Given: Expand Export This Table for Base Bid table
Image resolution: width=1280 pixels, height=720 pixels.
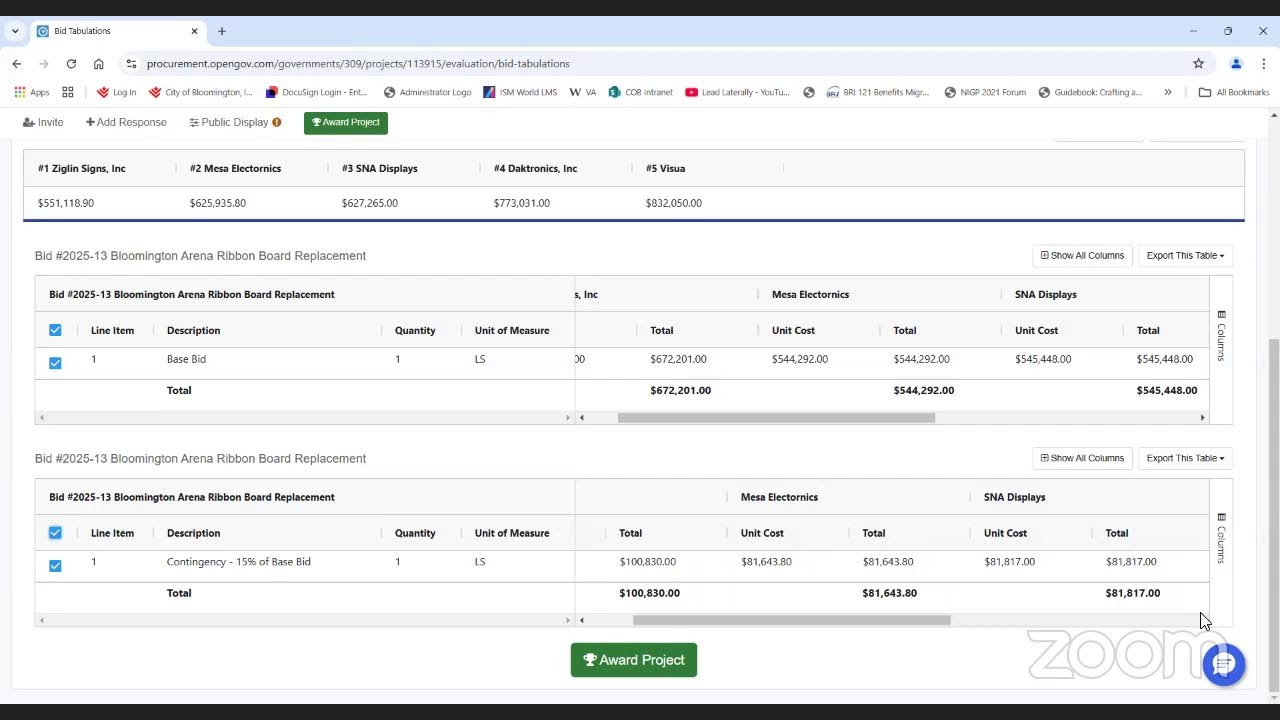Looking at the screenshot, I should (x=1185, y=256).
